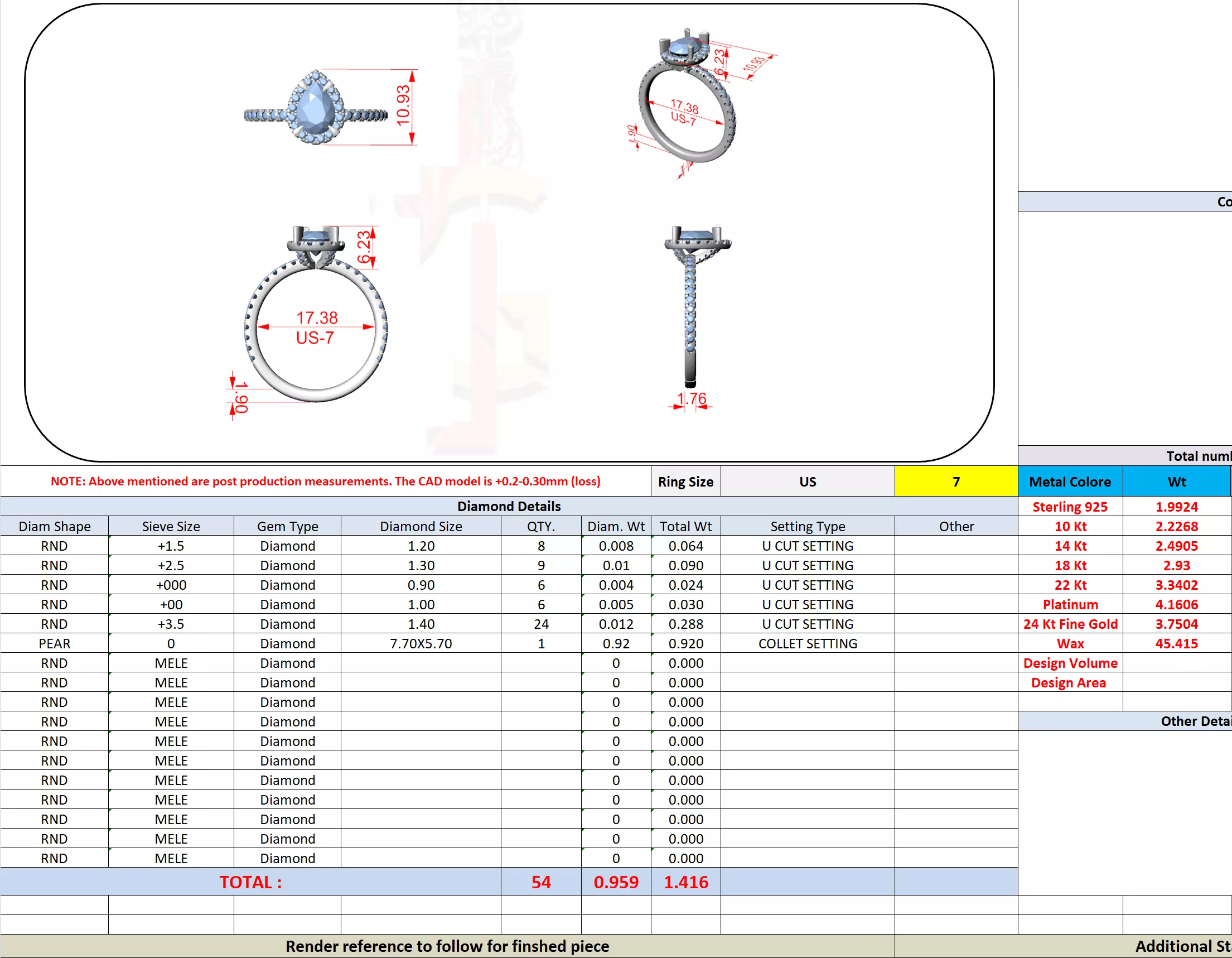
Task: Click the top-view pear ring thumbnail
Action: point(316,107)
